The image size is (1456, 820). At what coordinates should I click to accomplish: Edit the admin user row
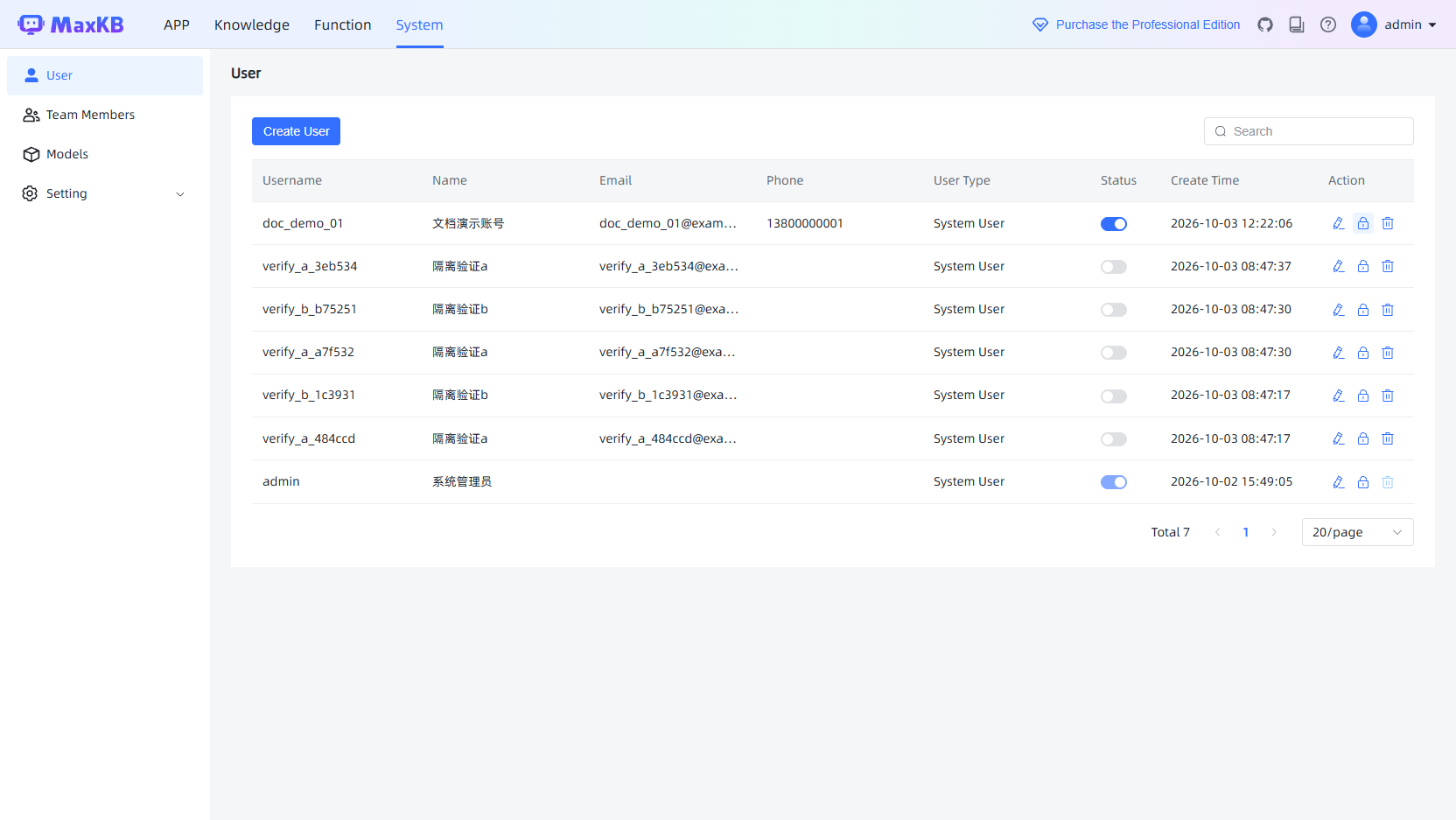(1339, 482)
